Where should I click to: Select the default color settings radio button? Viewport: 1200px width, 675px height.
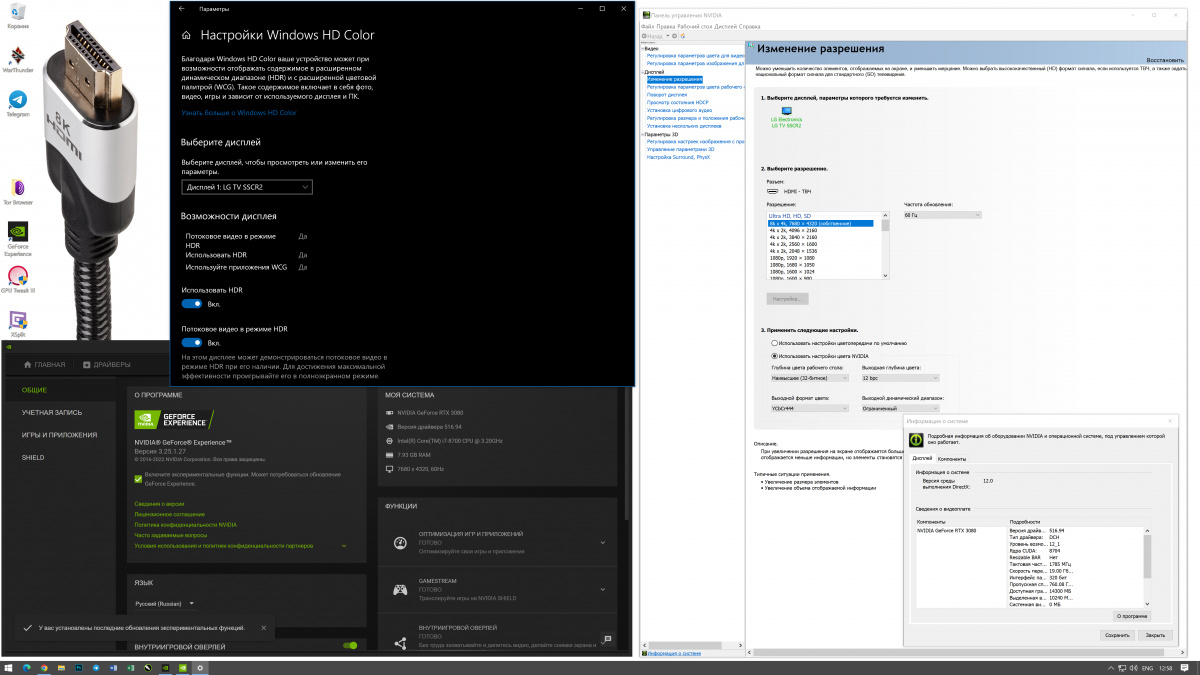point(774,343)
